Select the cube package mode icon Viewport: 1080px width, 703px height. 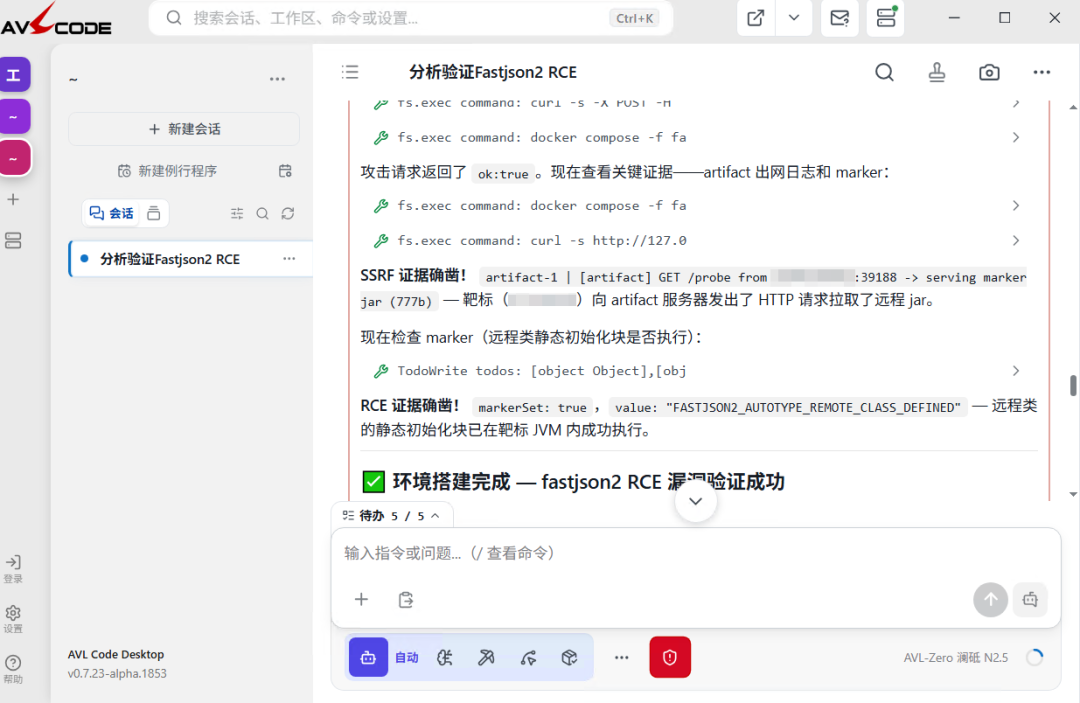pos(569,658)
